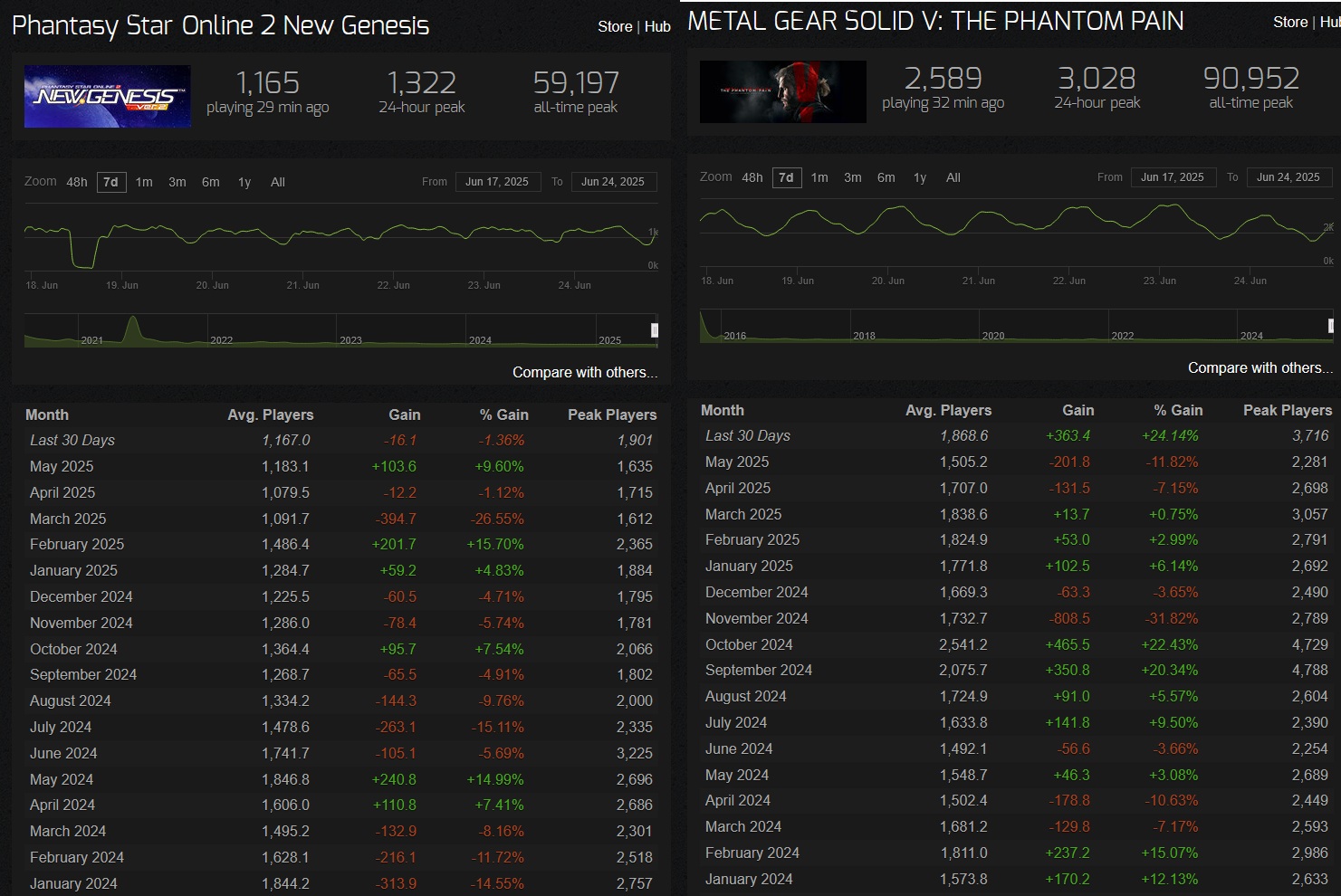
Task: Select 3m zoom on Metal Gear chart
Action: [853, 177]
